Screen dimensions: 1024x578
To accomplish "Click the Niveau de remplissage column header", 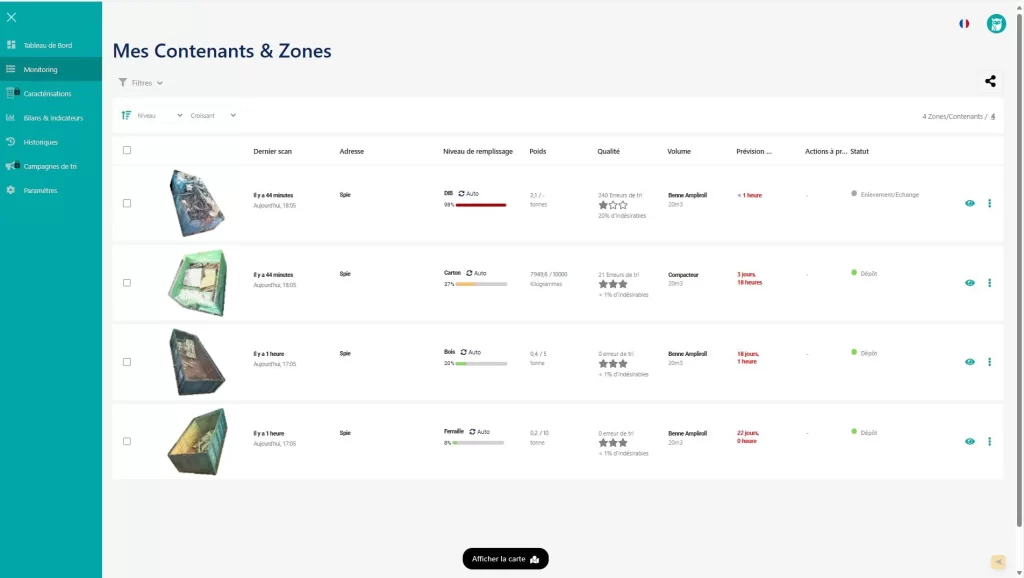I will point(477,151).
